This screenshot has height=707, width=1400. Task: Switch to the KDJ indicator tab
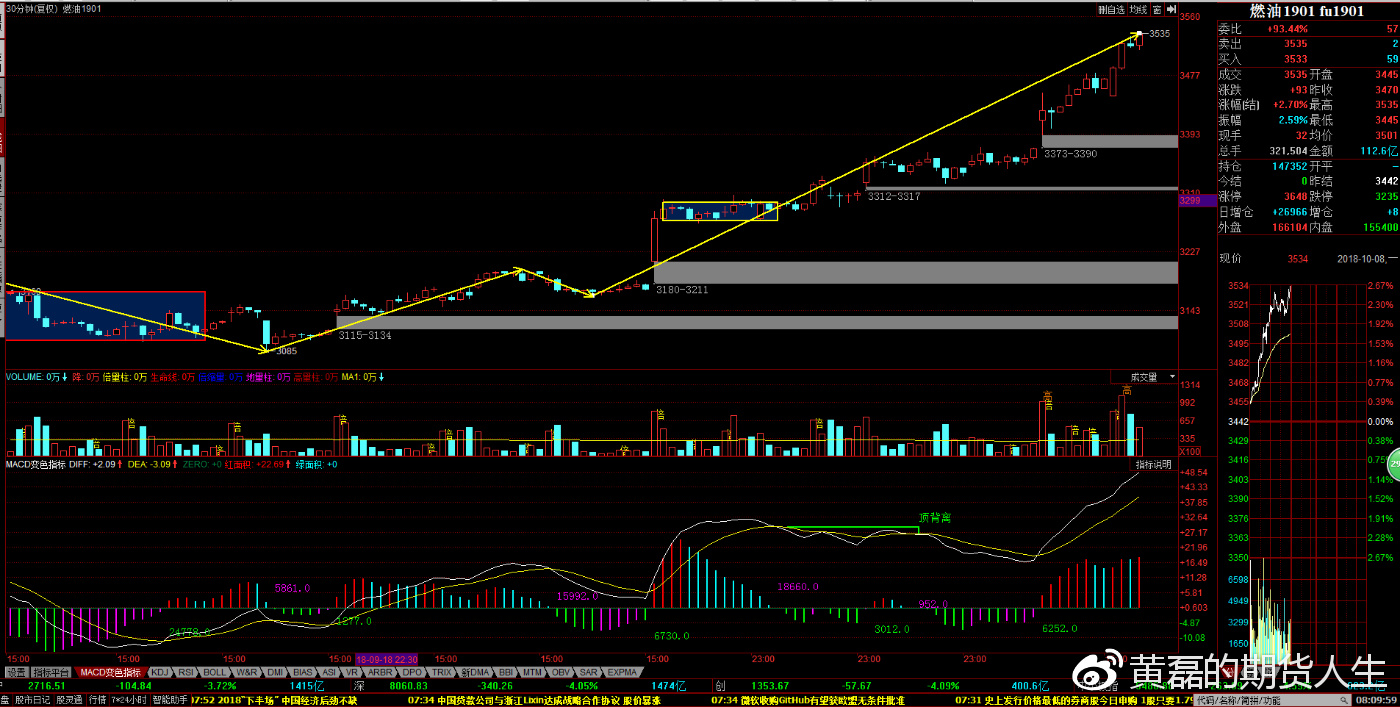[x=160, y=672]
